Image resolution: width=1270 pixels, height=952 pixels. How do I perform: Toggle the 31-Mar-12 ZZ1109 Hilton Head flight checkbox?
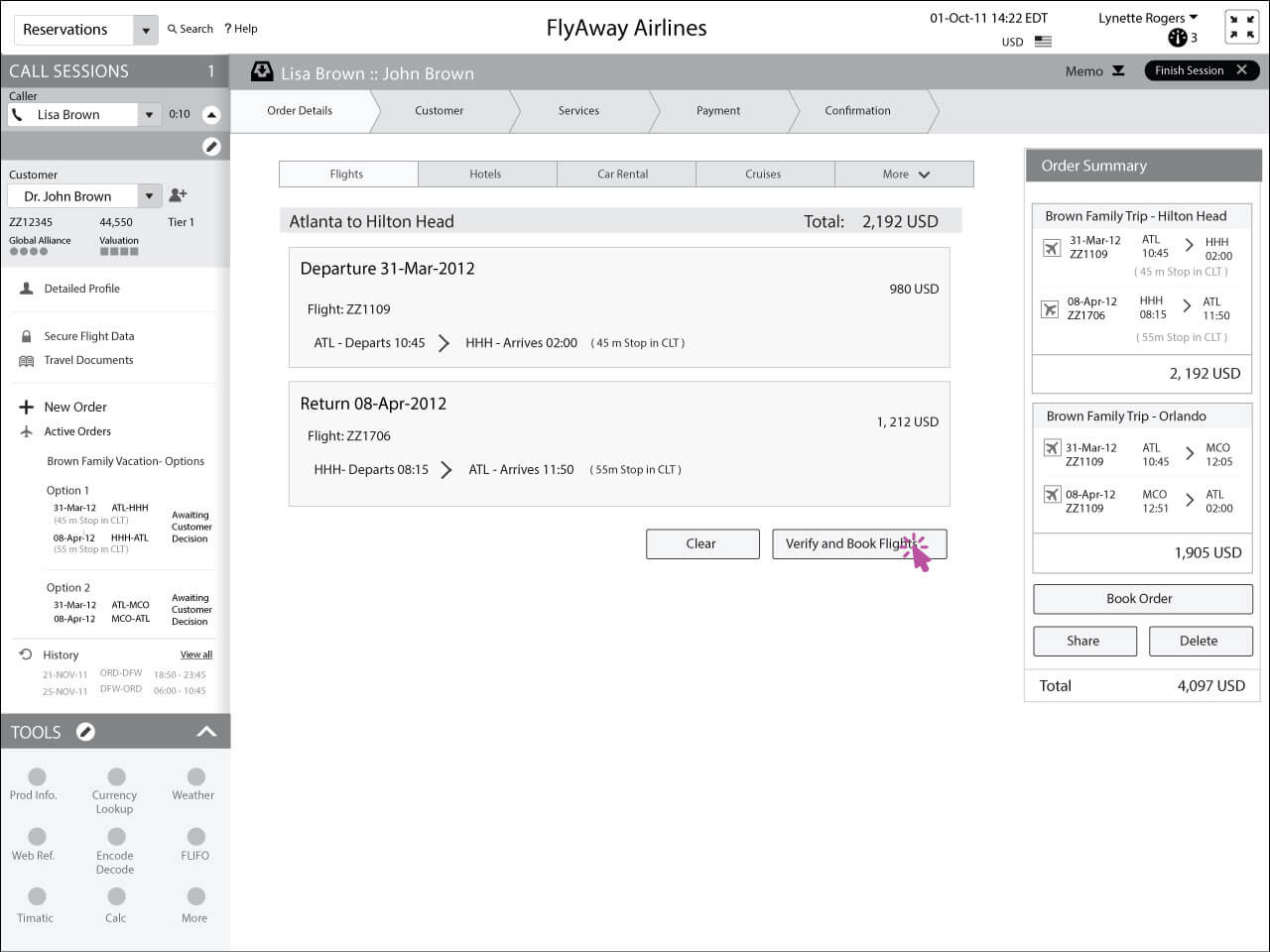point(1052,248)
